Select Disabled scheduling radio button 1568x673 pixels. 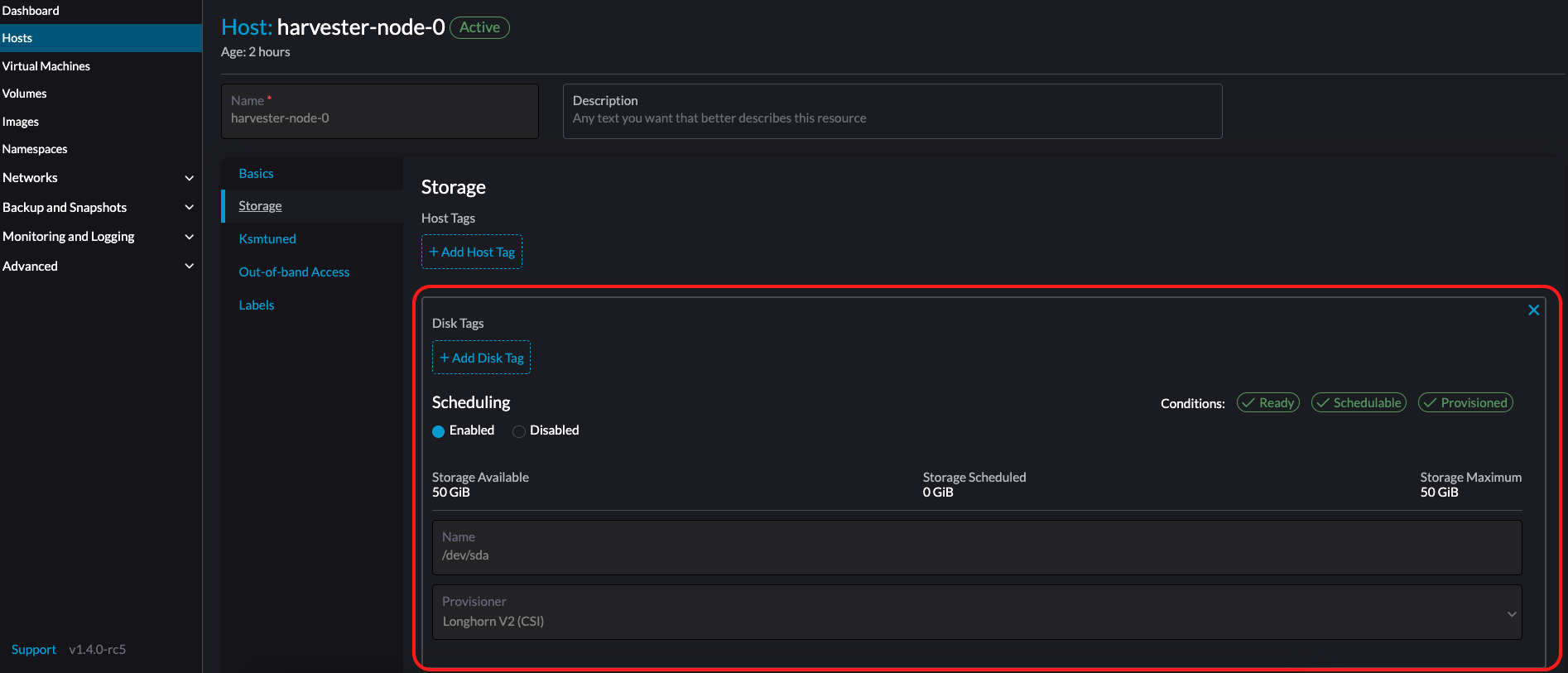519,431
